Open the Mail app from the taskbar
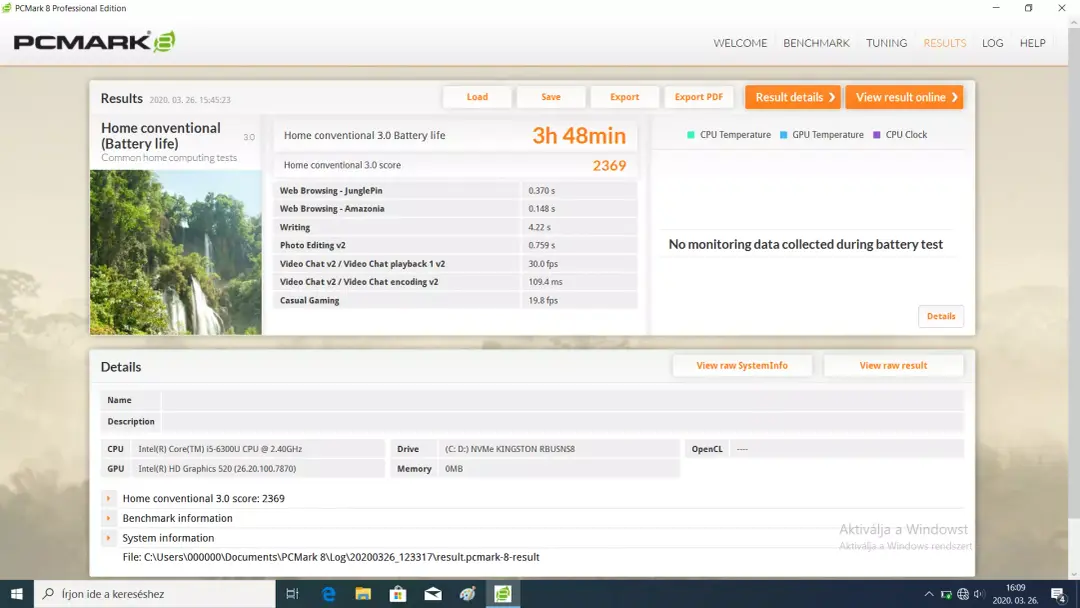 [433, 594]
